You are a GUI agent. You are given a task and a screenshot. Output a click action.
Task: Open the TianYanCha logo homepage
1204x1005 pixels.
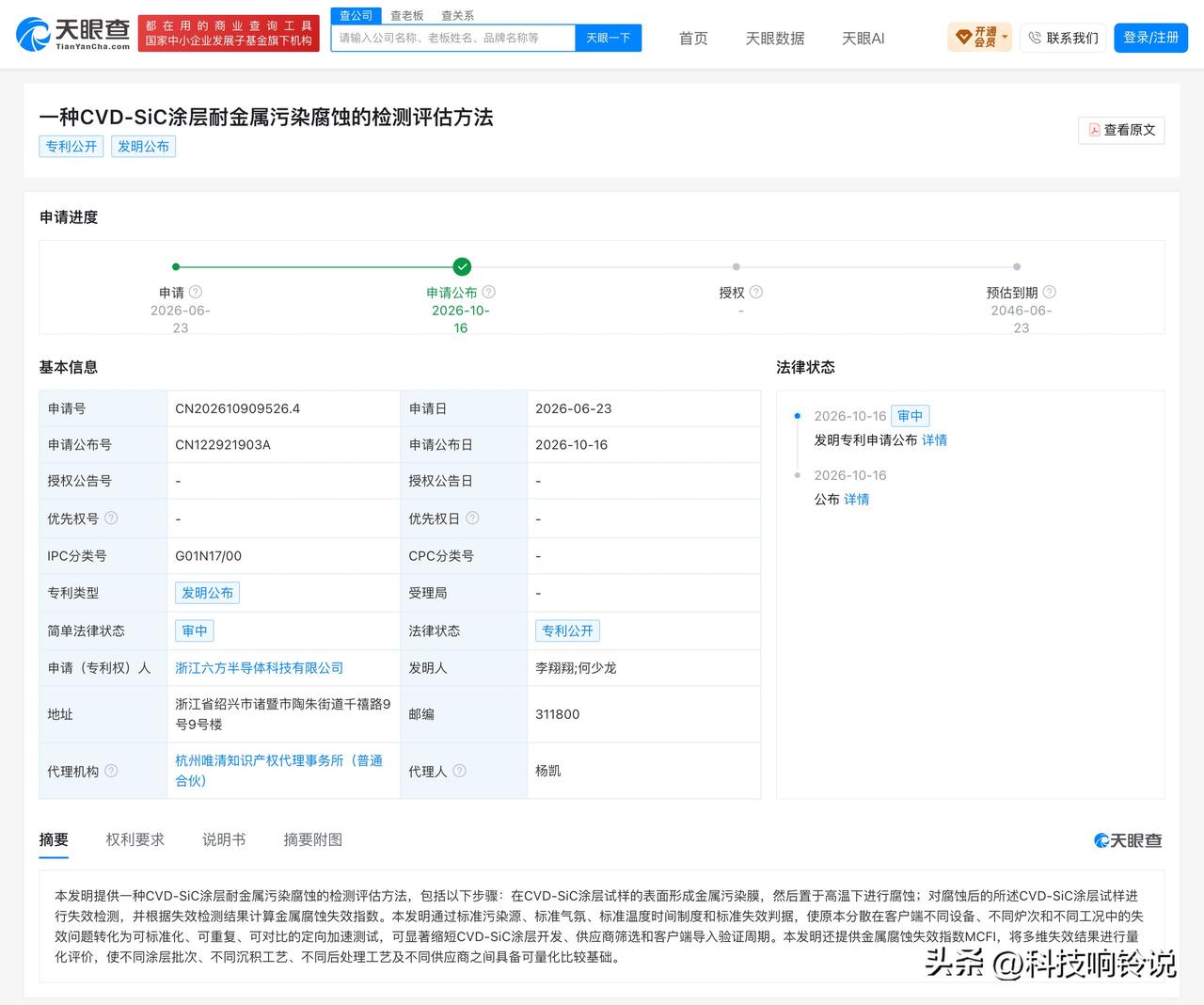(x=73, y=34)
